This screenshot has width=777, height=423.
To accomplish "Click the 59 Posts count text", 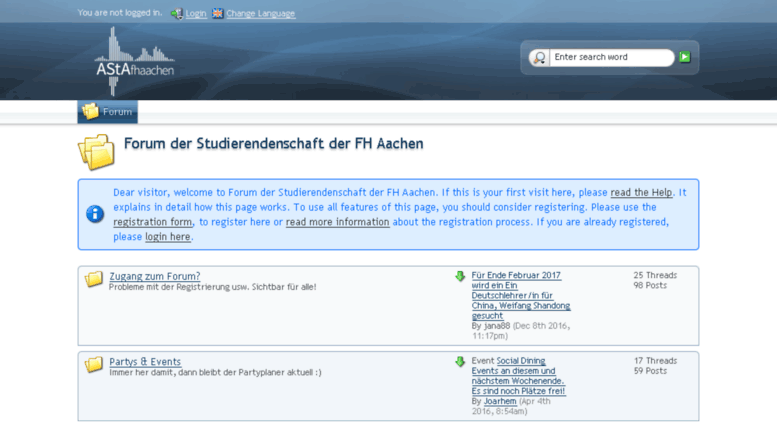I will click(x=650, y=371).
